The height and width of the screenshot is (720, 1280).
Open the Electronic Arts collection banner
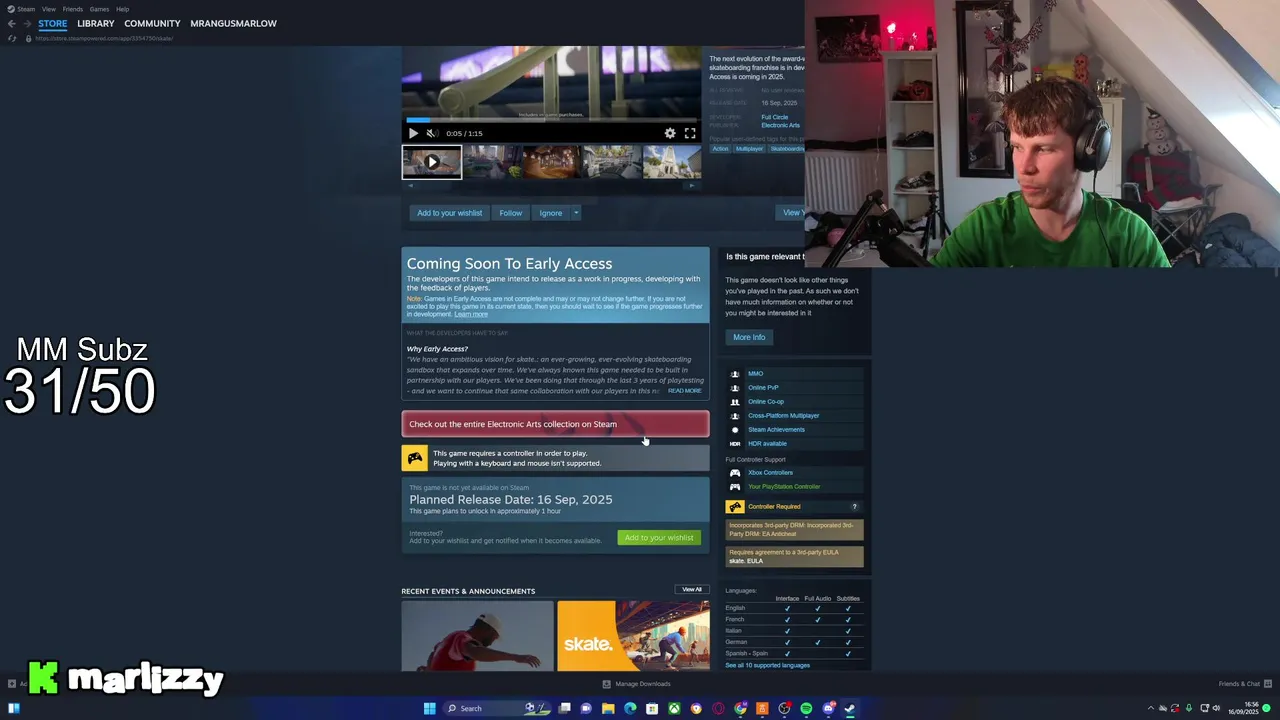pyautogui.click(x=555, y=424)
